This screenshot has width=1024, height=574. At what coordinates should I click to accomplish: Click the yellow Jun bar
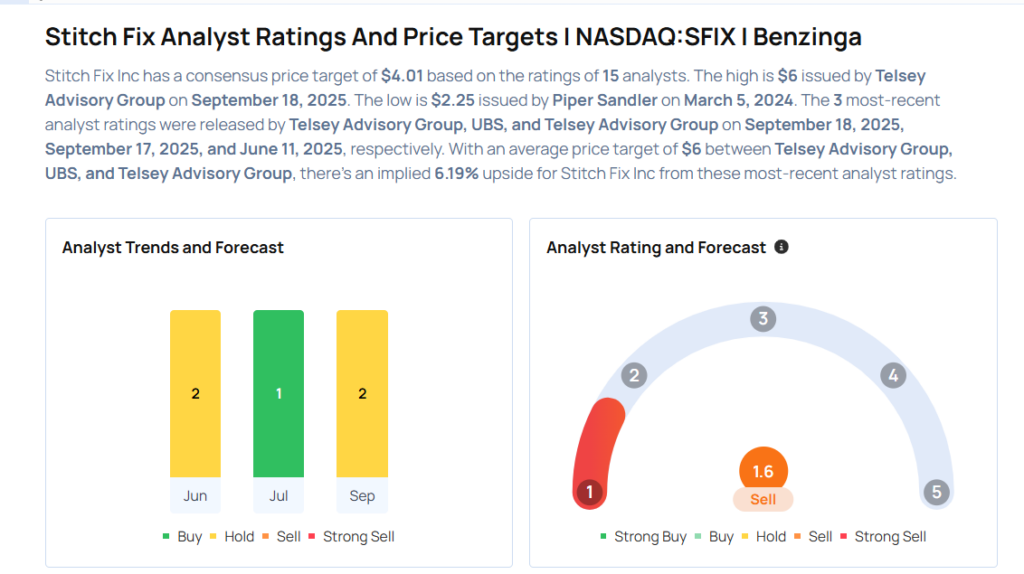tap(195, 393)
